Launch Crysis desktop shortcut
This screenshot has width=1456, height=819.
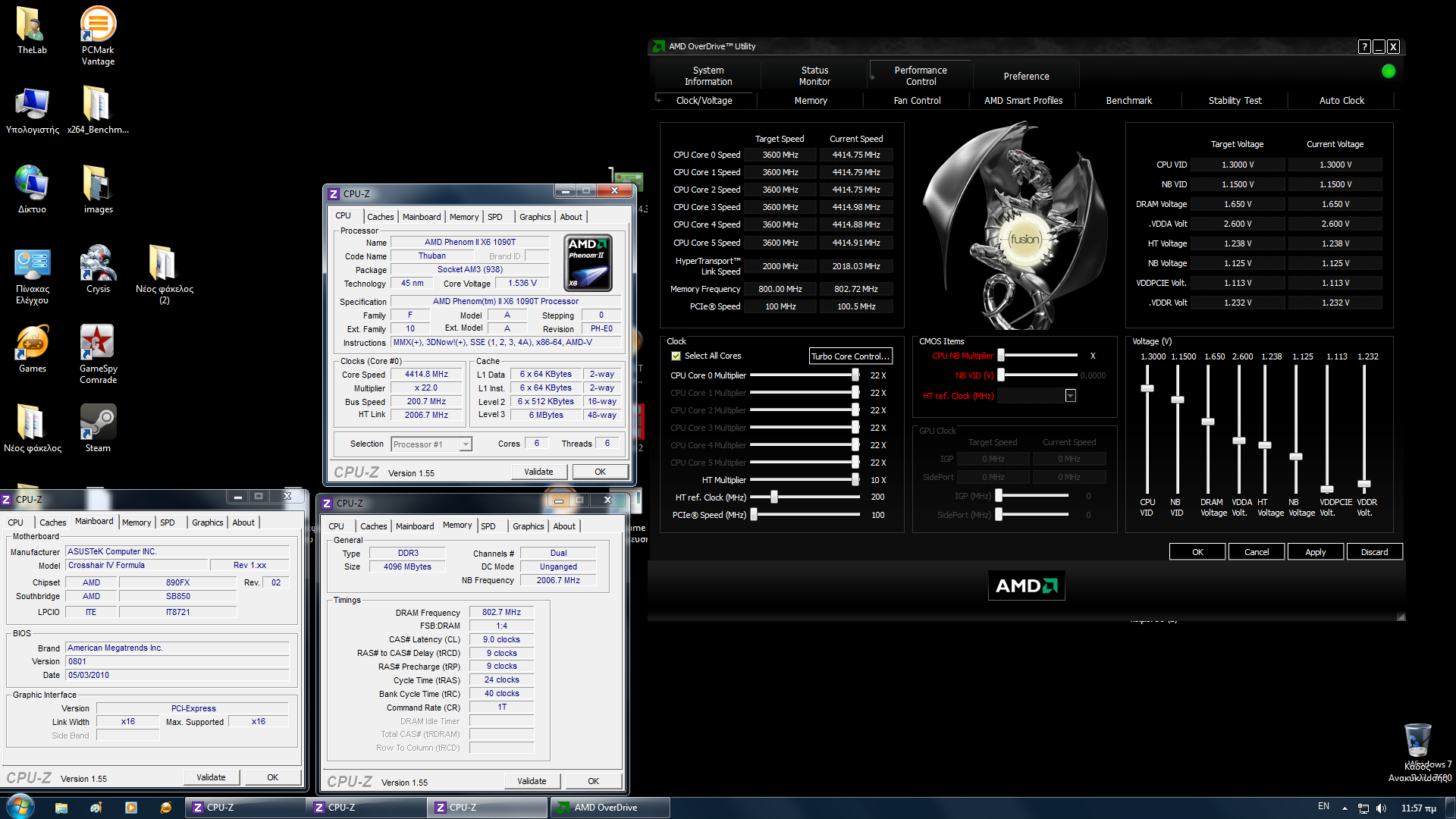click(x=98, y=269)
